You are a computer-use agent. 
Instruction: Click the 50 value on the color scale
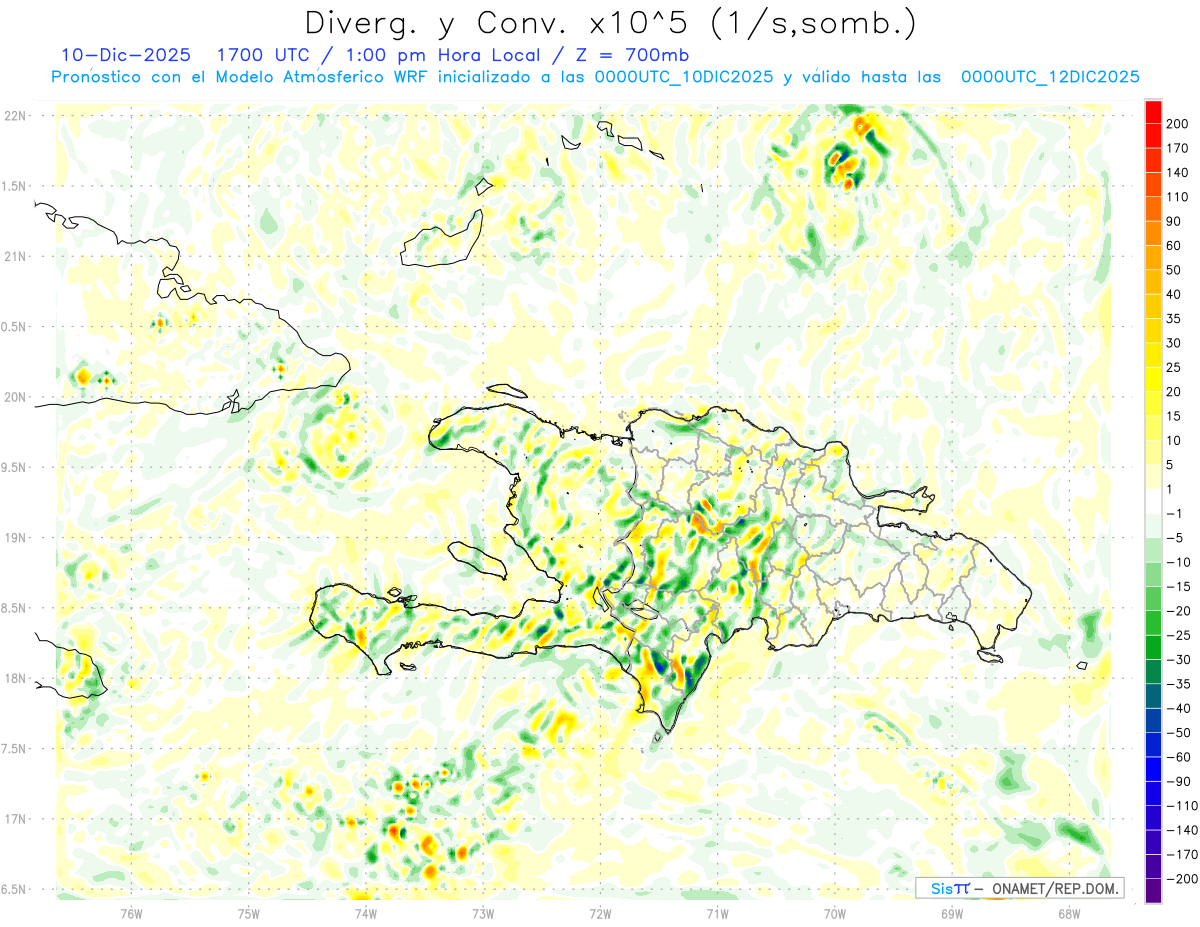(x=1175, y=270)
